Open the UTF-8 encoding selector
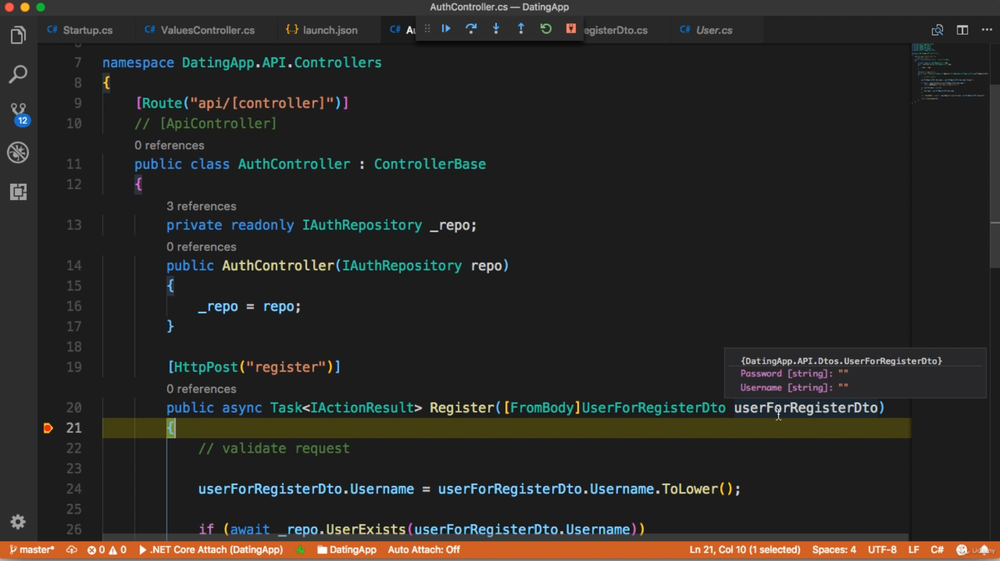This screenshot has width=1000, height=561. tap(882, 550)
